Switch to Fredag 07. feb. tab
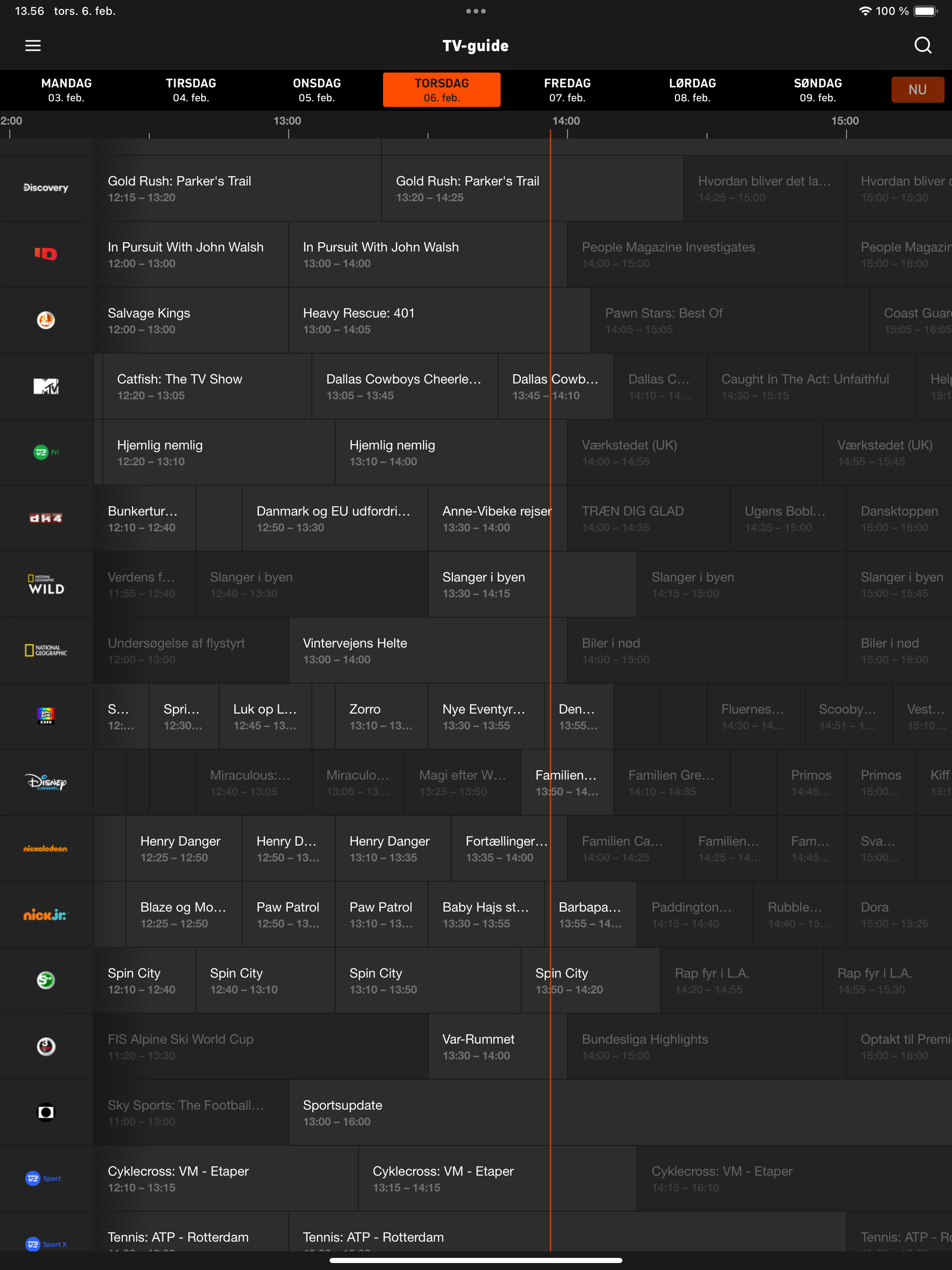Screen dimensions: 952x1270 [567, 90]
